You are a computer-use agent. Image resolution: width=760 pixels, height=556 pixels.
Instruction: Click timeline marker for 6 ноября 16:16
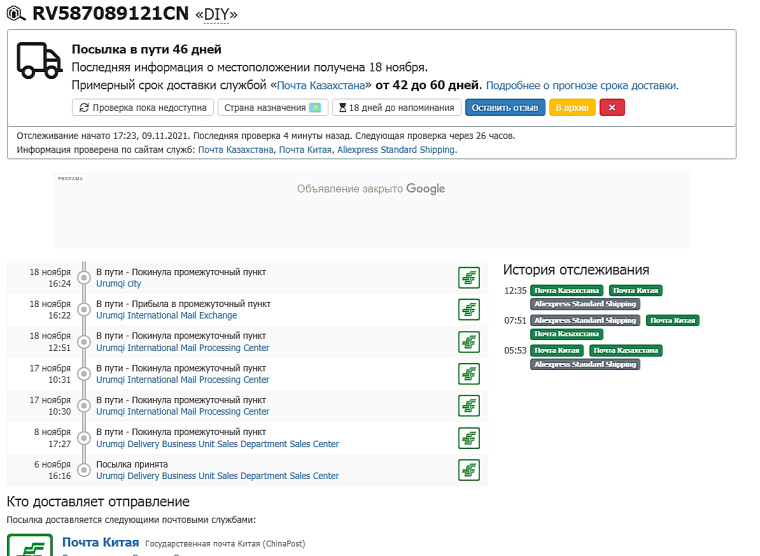coord(84,470)
